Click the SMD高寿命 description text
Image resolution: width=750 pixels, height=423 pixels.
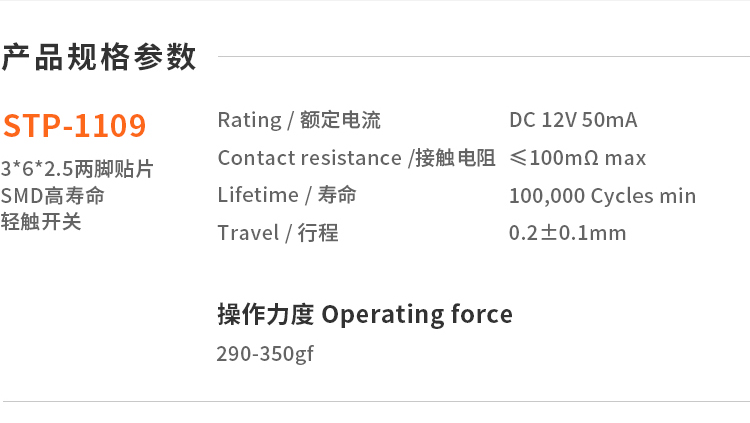tap(53, 195)
